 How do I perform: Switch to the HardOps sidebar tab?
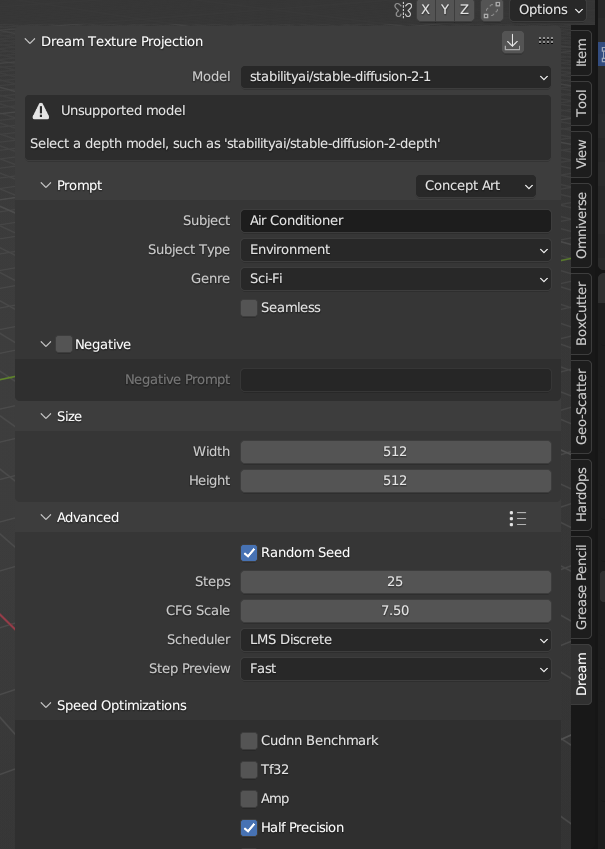pyautogui.click(x=580, y=493)
